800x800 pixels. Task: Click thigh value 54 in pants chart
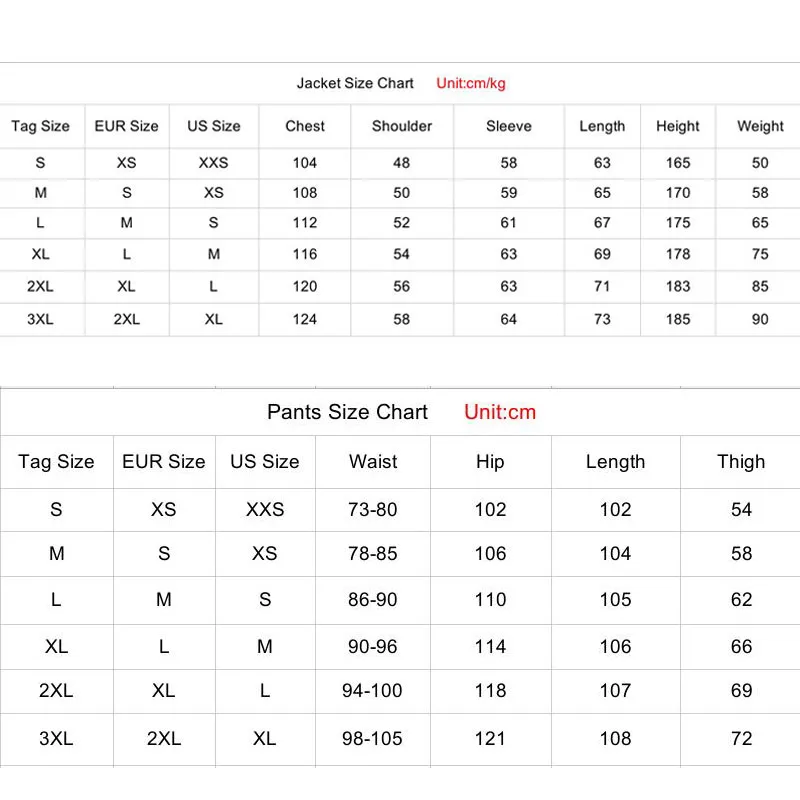click(741, 509)
